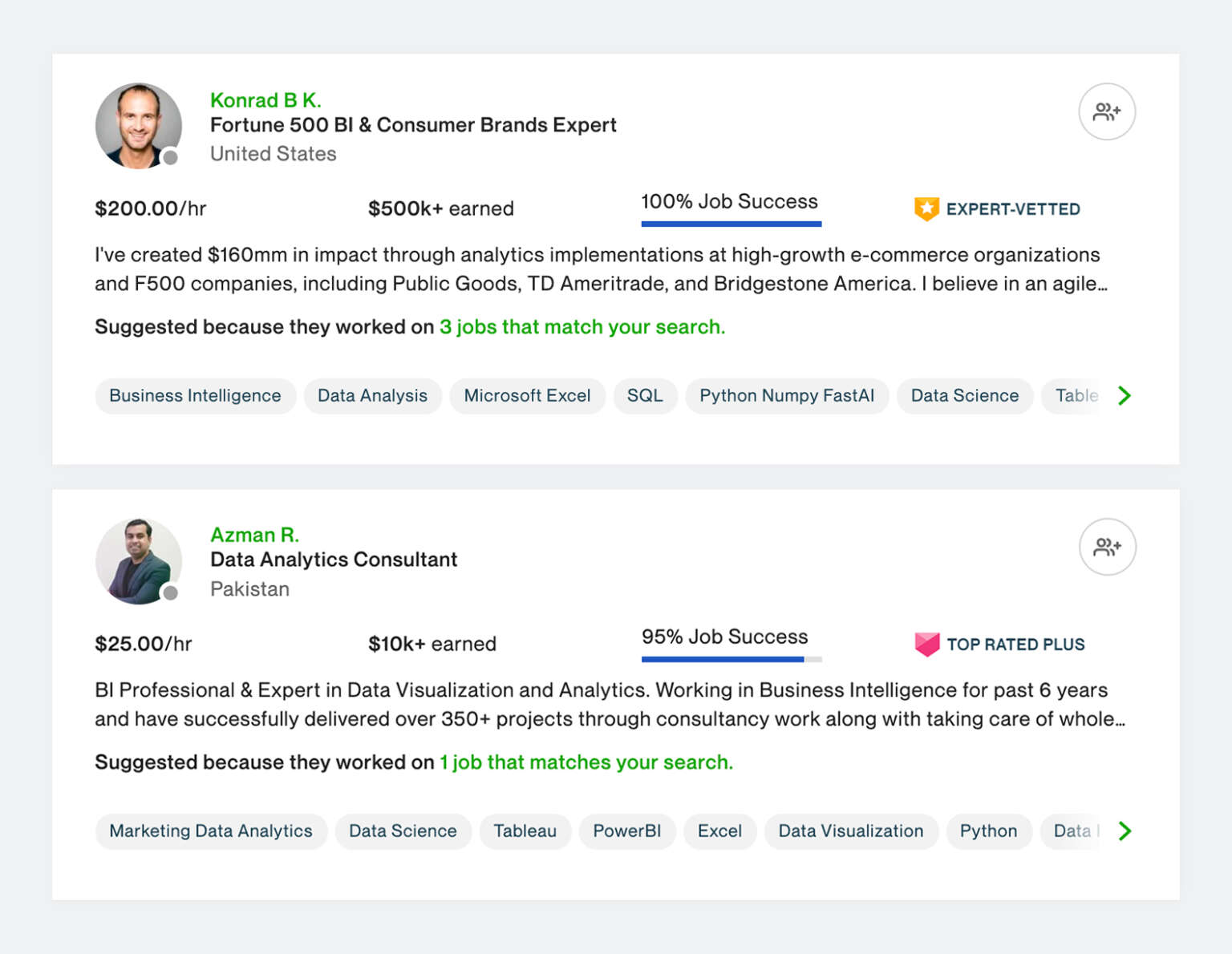Open the link '1 job that matches your search'

coord(586,762)
